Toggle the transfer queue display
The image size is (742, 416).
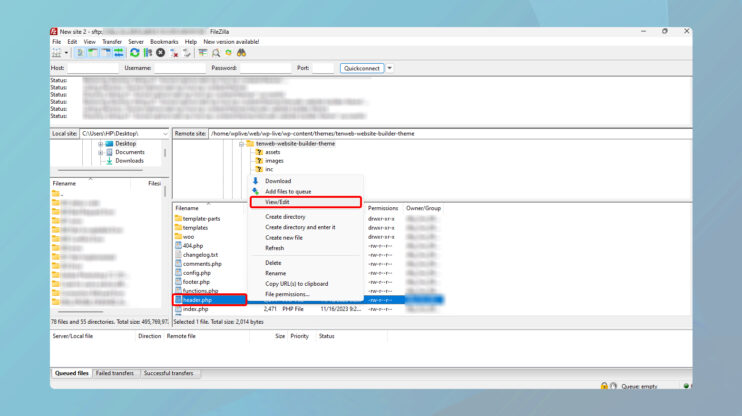(x=117, y=52)
